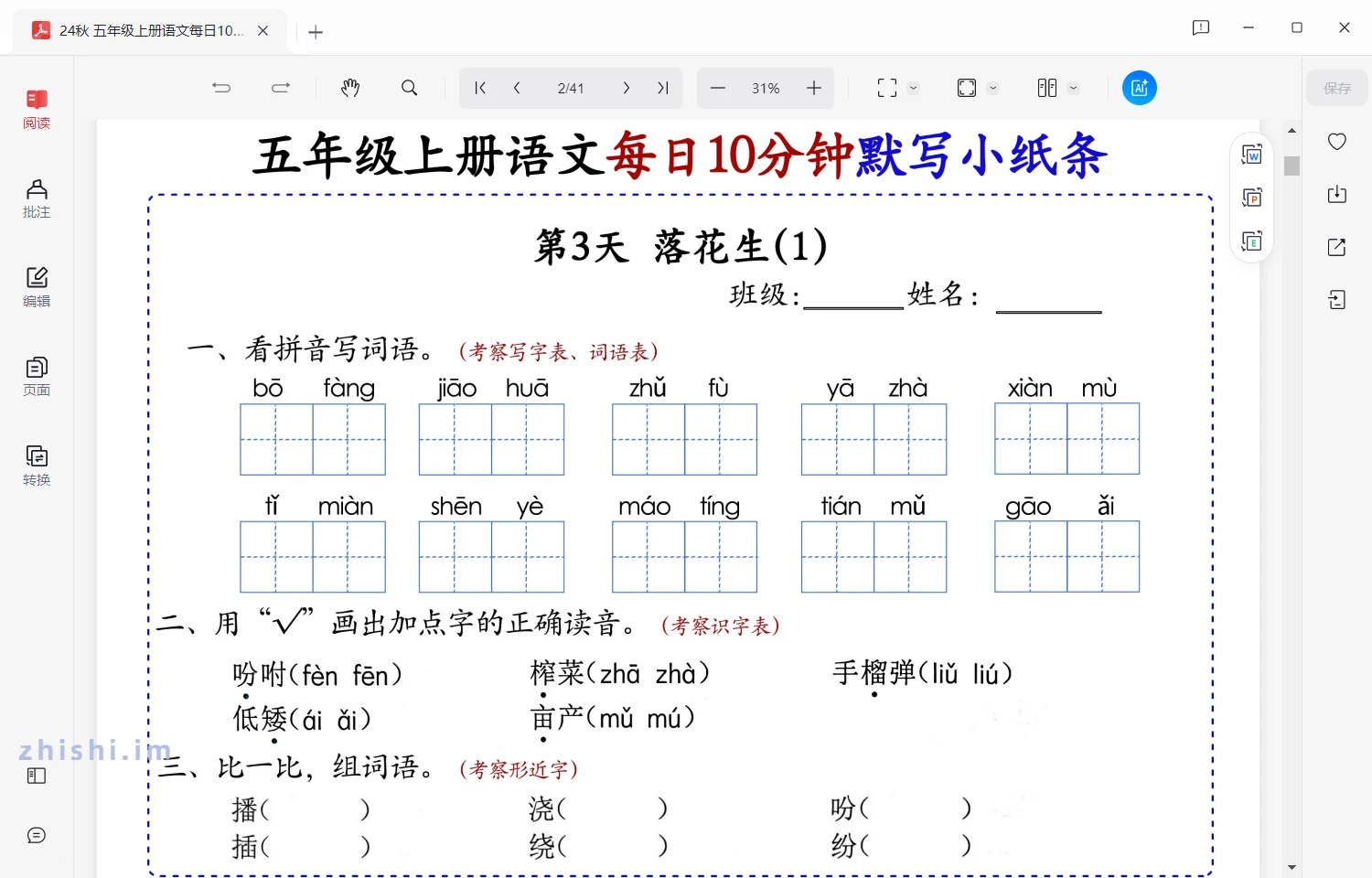Click the fit page display icon
The image size is (1372, 878).
tap(967, 88)
